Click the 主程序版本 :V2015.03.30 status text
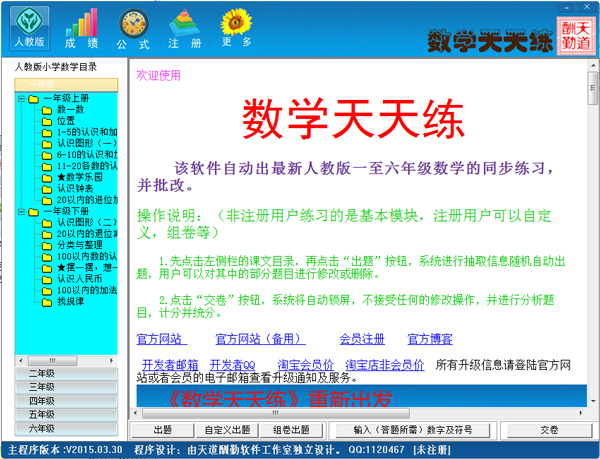 click(65, 450)
